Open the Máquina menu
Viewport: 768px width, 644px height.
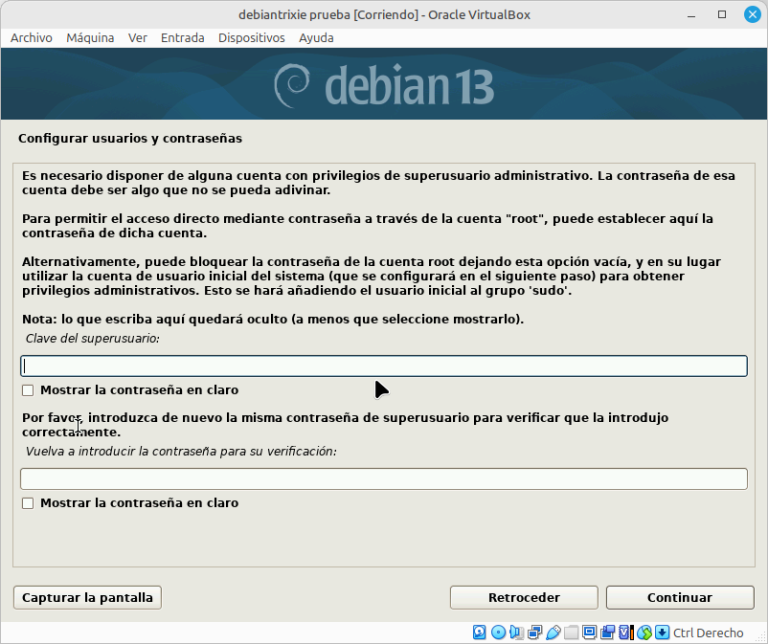tap(90, 38)
